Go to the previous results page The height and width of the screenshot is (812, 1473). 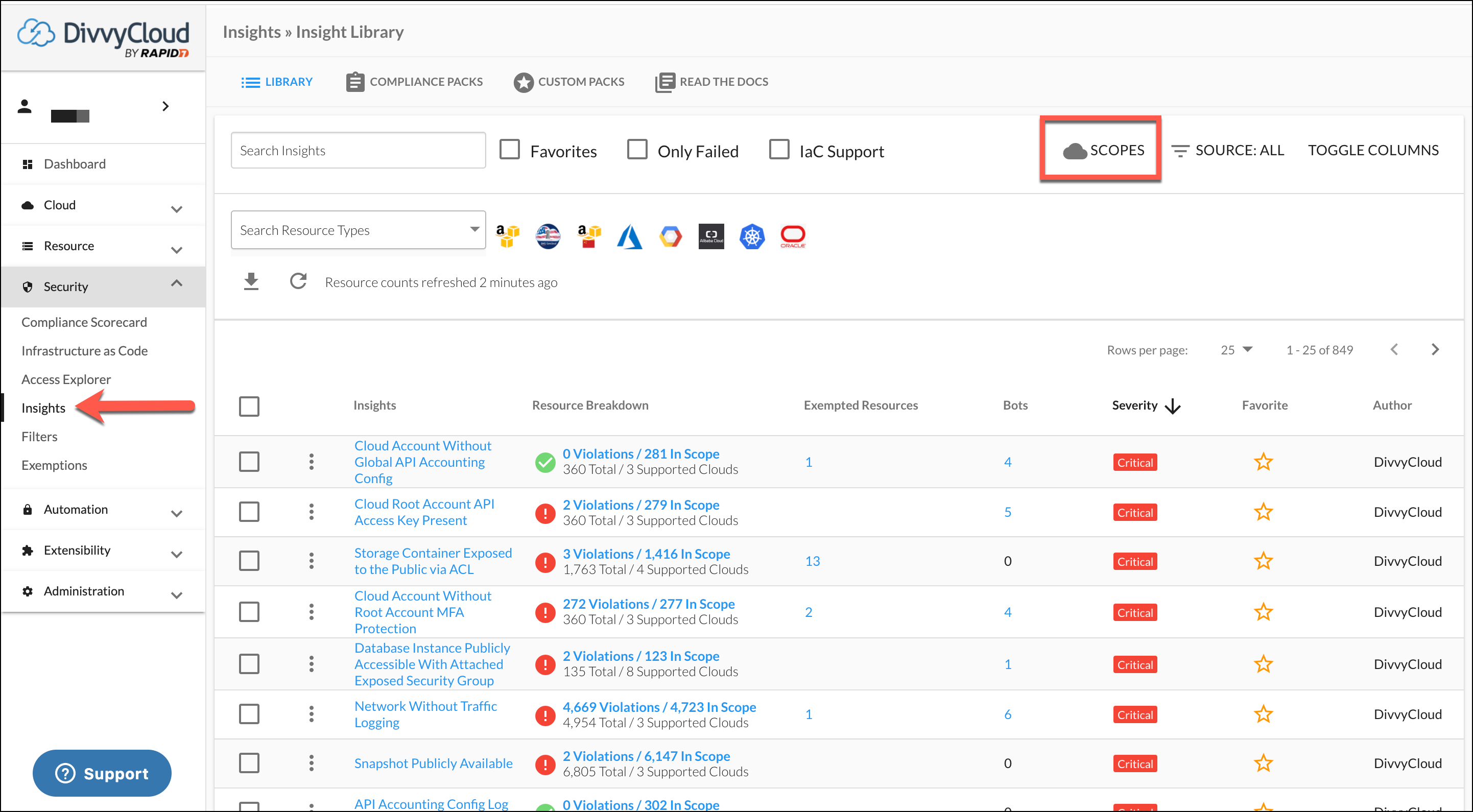(1394, 349)
